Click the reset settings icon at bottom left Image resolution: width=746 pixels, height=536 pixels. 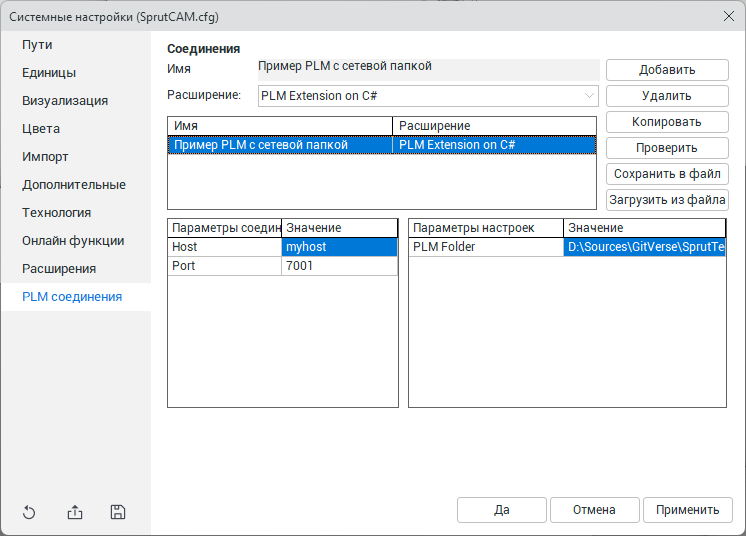coord(29,512)
